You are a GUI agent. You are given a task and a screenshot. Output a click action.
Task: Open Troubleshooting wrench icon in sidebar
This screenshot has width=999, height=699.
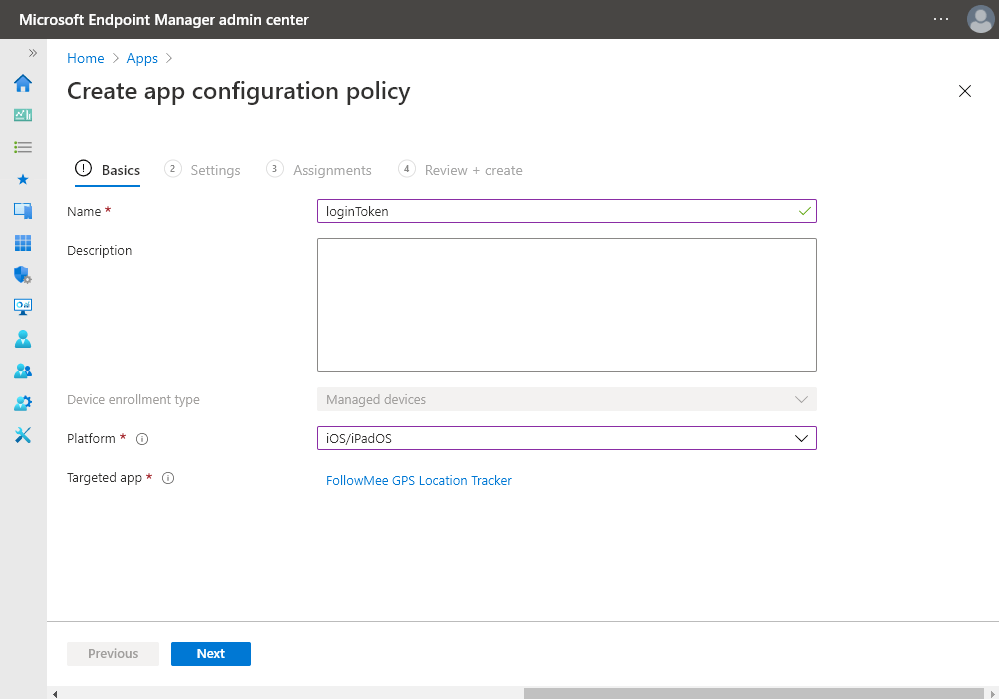[23, 435]
